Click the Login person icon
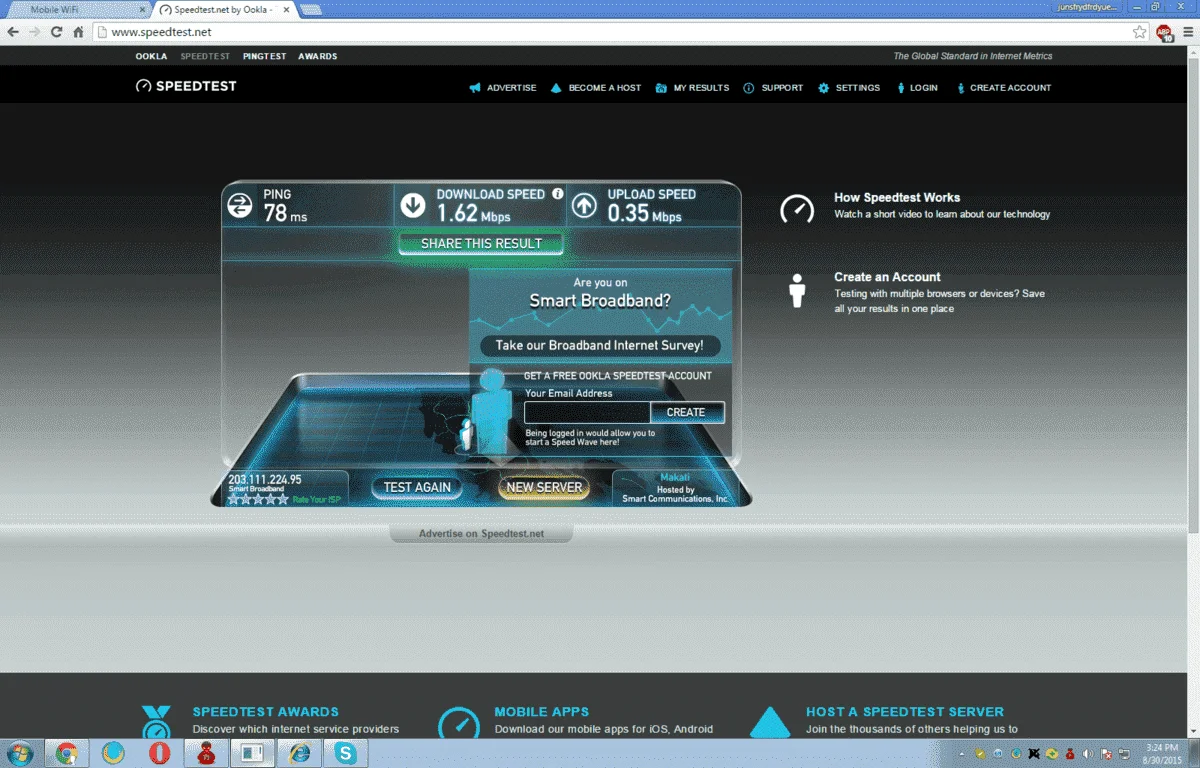The width and height of the screenshot is (1200, 768). (901, 88)
